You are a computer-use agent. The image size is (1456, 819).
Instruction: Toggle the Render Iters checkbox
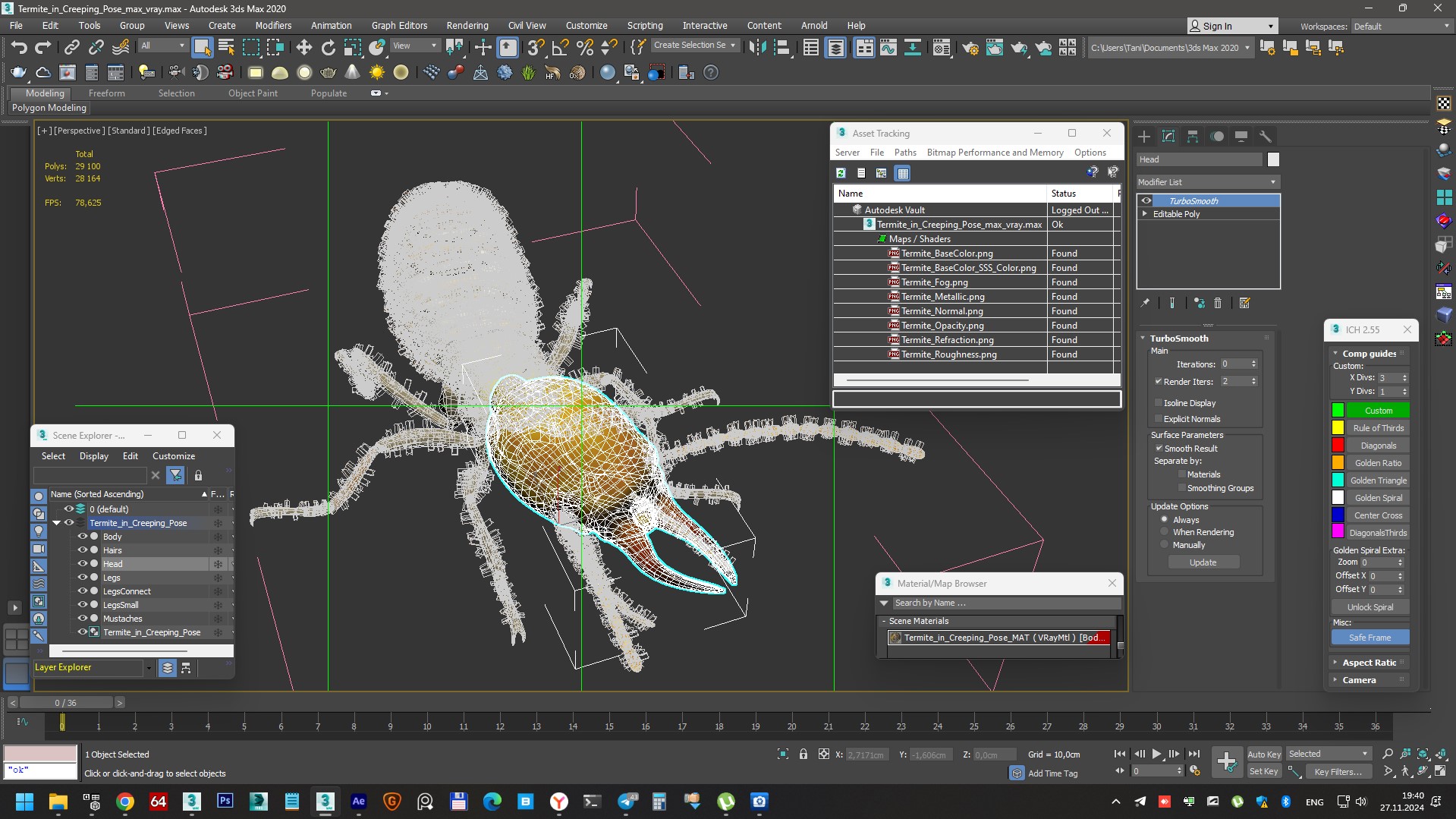point(1159,382)
